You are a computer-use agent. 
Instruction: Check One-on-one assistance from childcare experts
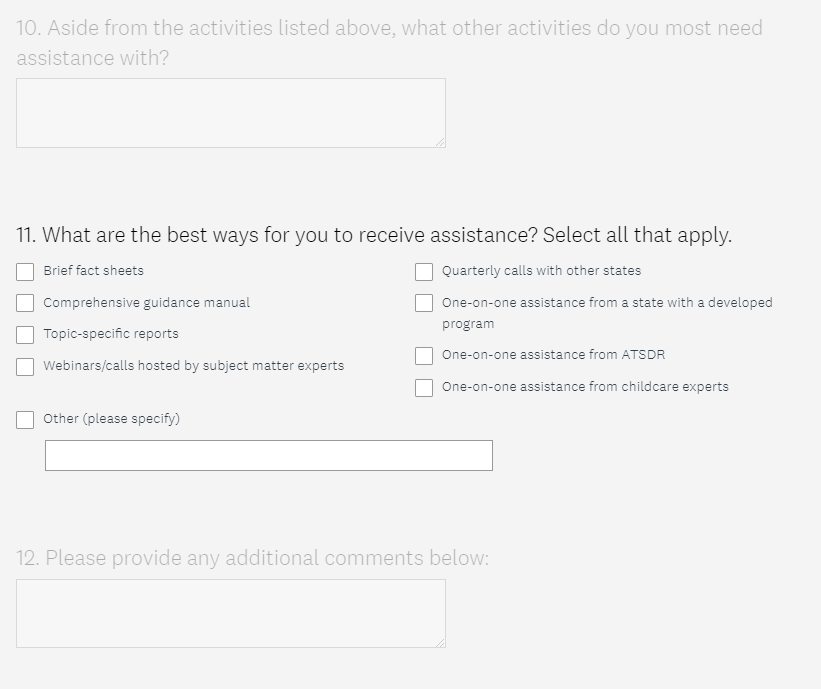click(x=424, y=388)
